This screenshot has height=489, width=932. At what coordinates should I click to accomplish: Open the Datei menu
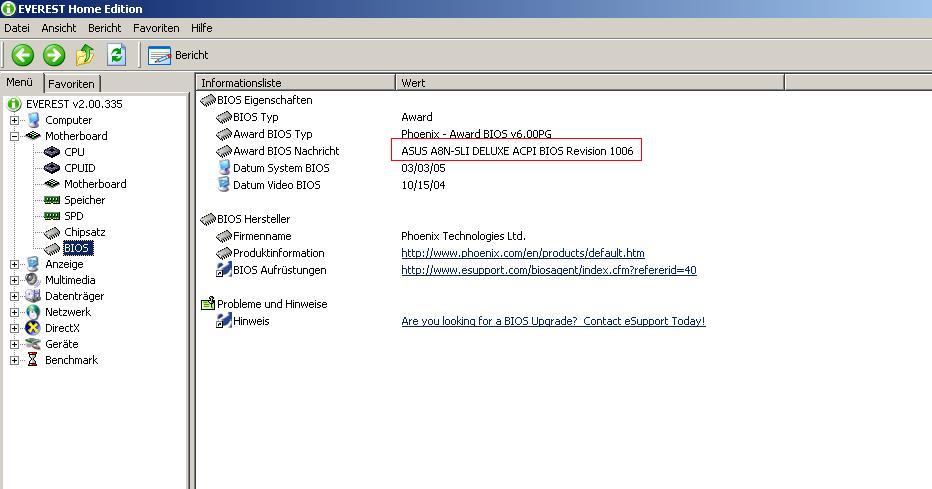tap(17, 28)
